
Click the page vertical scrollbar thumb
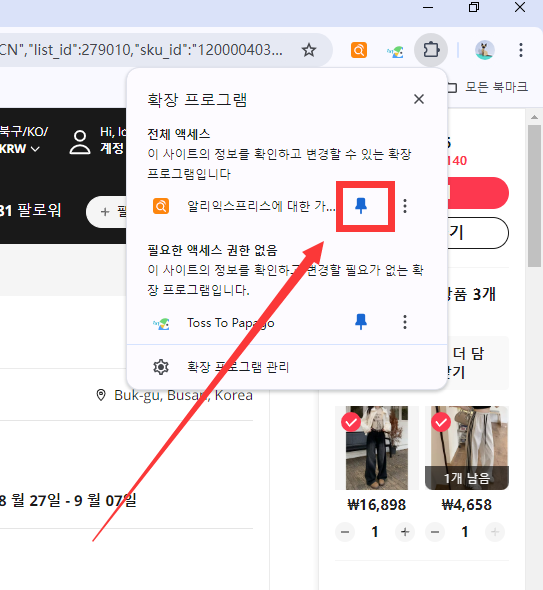click(x=534, y=196)
